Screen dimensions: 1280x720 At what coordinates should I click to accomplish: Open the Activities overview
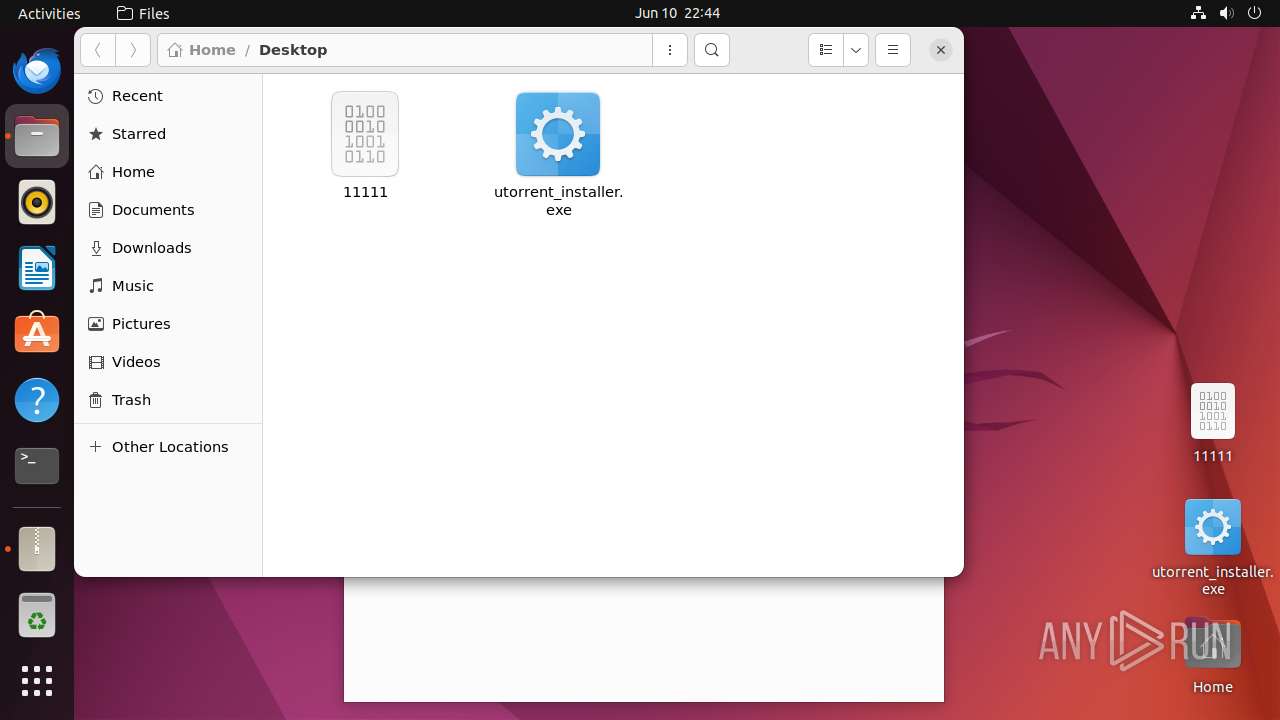tap(49, 13)
